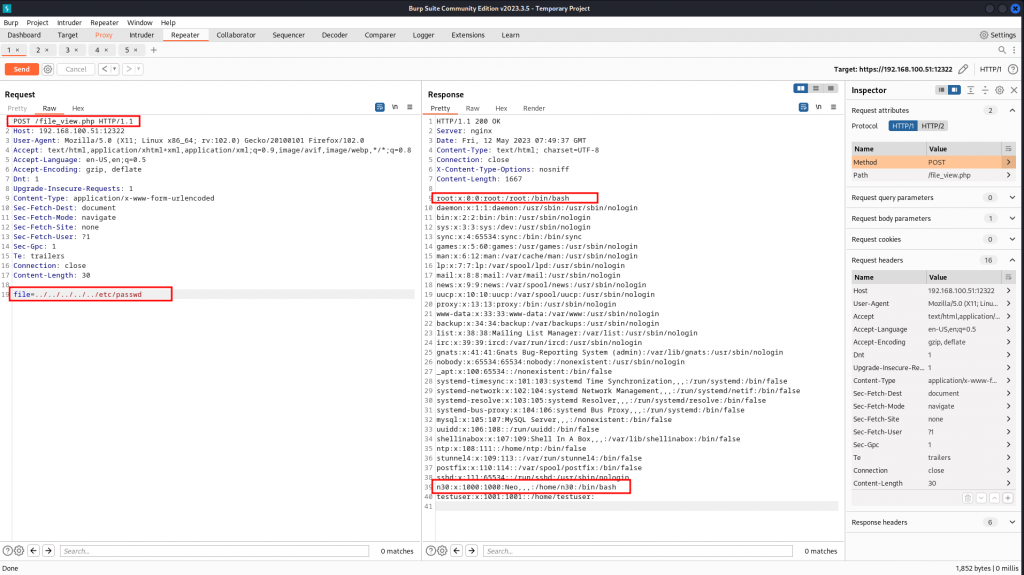The height and width of the screenshot is (575, 1024).
Task: Open Request search help icon
Action: pos(7,551)
